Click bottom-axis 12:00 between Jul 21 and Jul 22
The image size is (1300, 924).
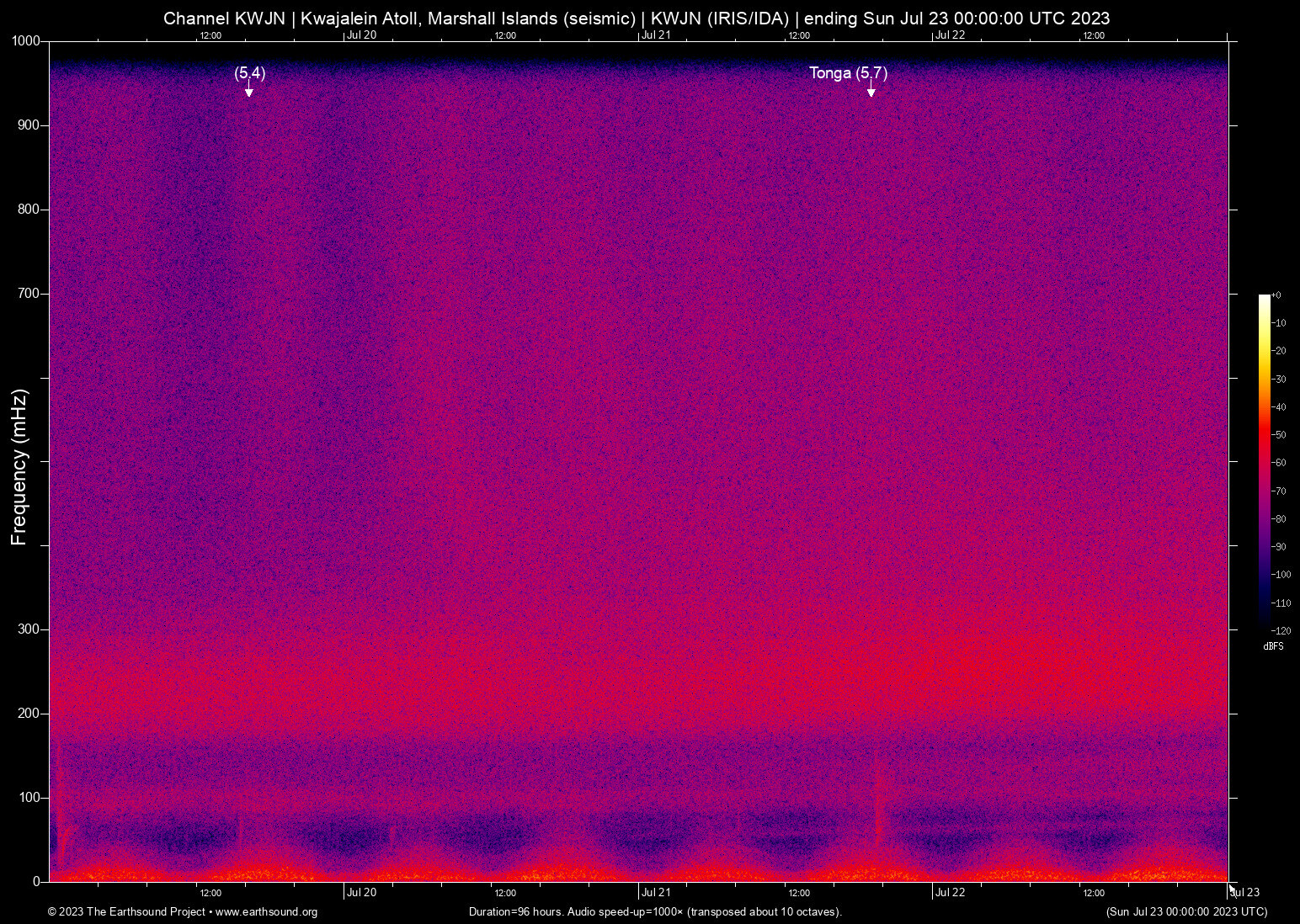pos(799,893)
